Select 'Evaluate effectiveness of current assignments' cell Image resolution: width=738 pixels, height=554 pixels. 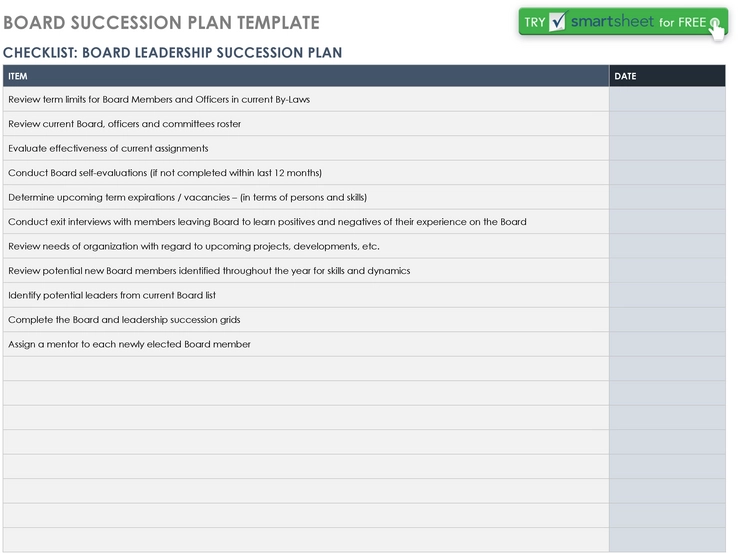pyautogui.click(x=306, y=148)
